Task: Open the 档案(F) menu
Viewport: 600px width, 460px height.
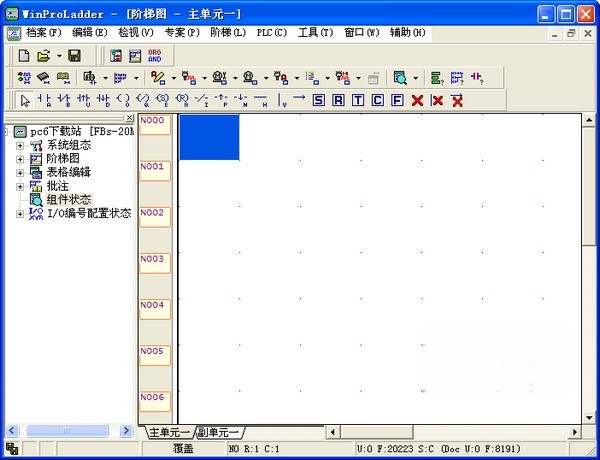Action: click(43, 33)
